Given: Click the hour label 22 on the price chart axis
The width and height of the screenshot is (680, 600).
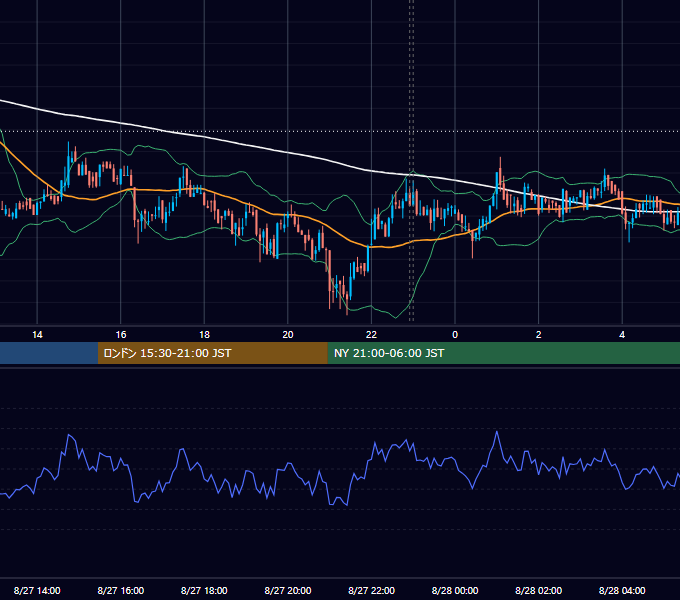Looking at the screenshot, I should click(x=371, y=335).
